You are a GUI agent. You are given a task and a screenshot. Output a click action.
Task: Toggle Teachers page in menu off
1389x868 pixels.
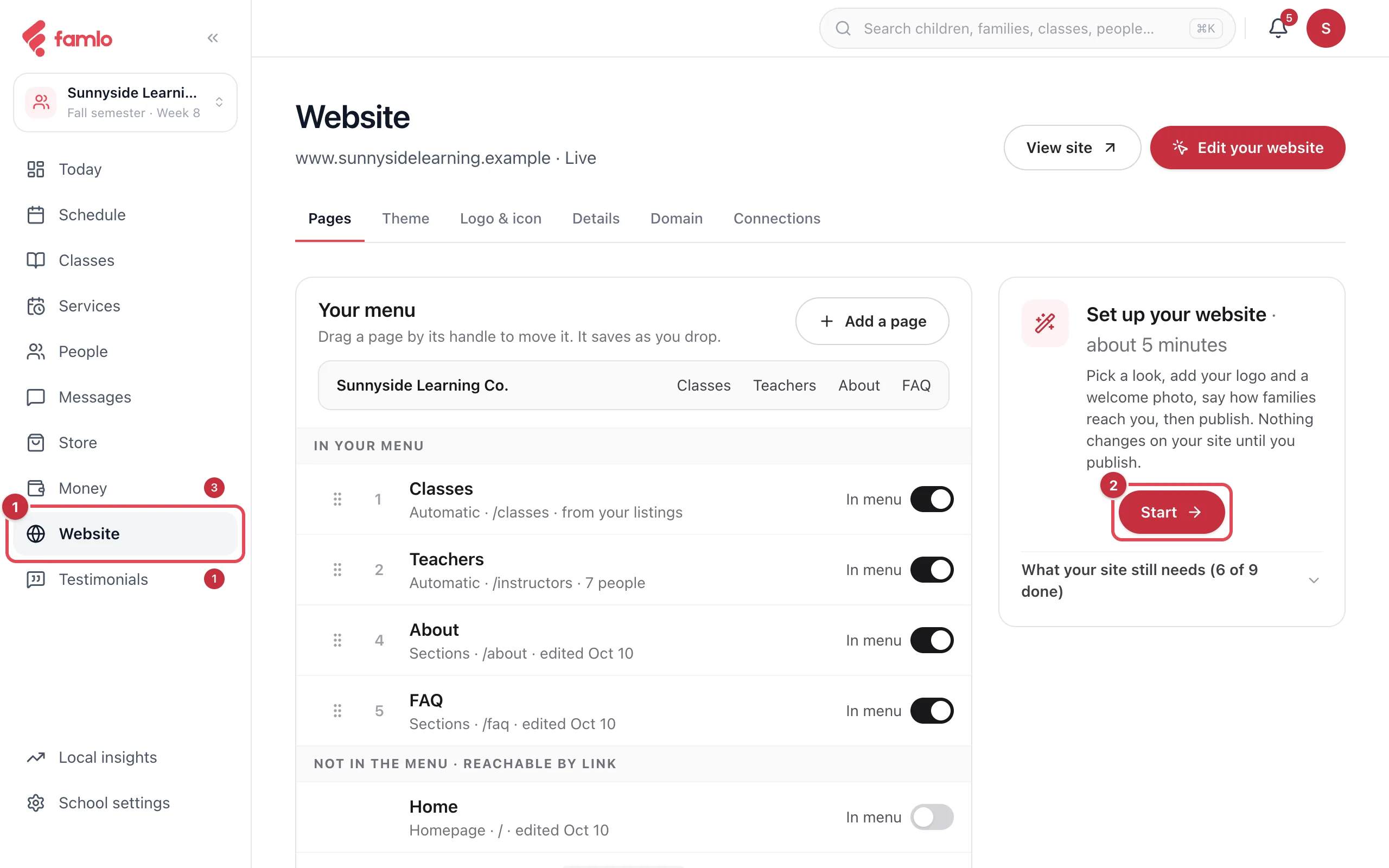click(x=932, y=570)
